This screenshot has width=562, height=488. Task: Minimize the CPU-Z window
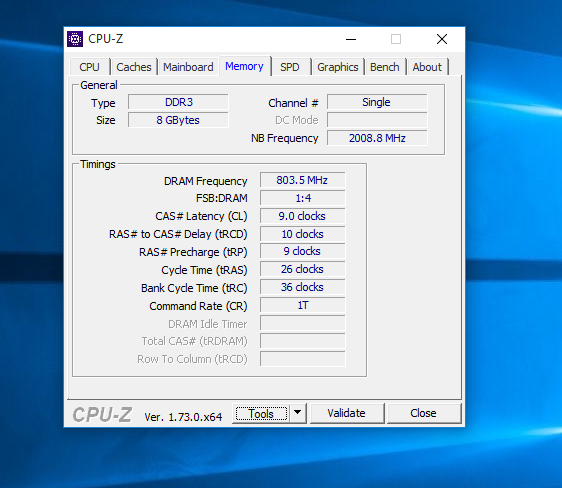tap(351, 39)
